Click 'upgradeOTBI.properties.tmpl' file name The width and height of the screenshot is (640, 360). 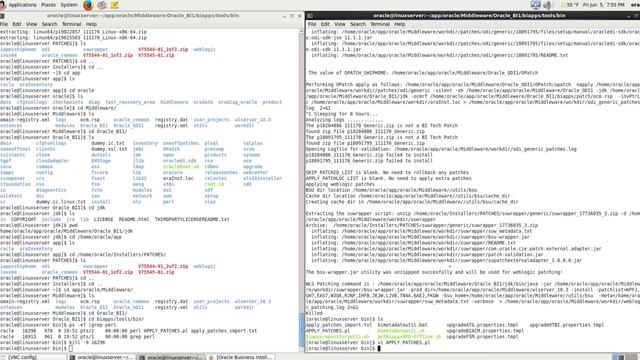[567, 325]
